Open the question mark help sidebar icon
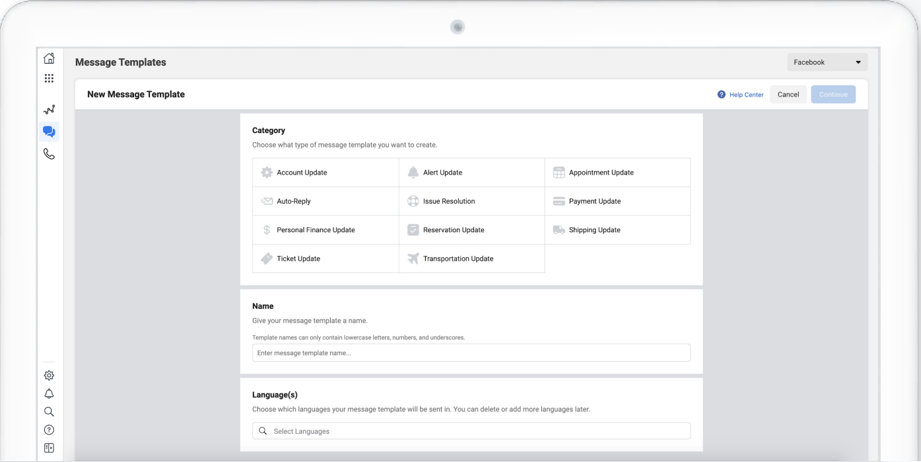Viewport: 921px width, 462px height. point(49,430)
